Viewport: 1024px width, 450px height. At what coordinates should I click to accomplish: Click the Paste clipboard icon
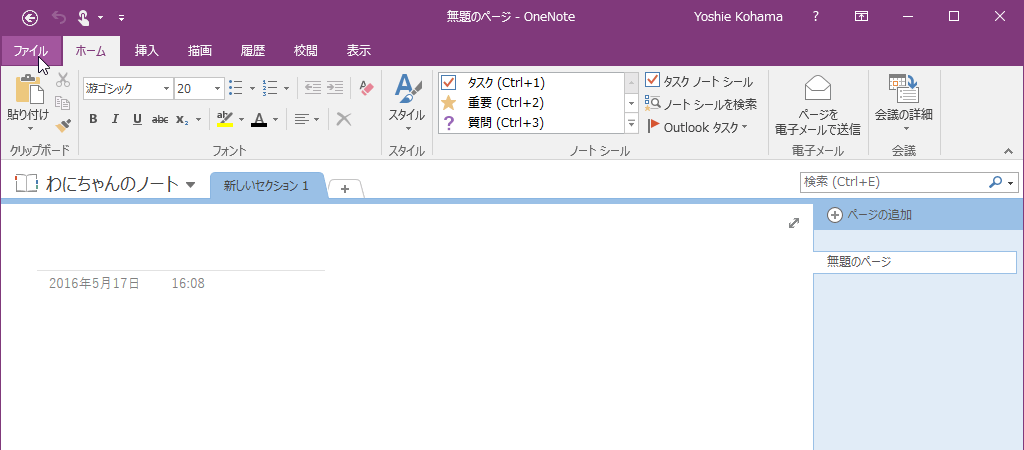[29, 89]
